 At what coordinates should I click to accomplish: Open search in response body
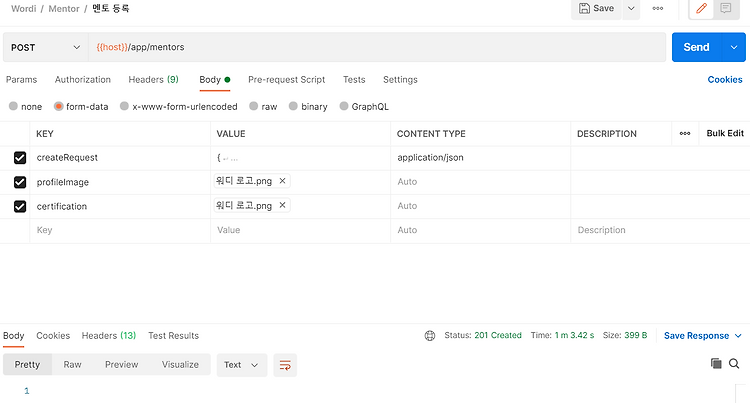(734, 364)
